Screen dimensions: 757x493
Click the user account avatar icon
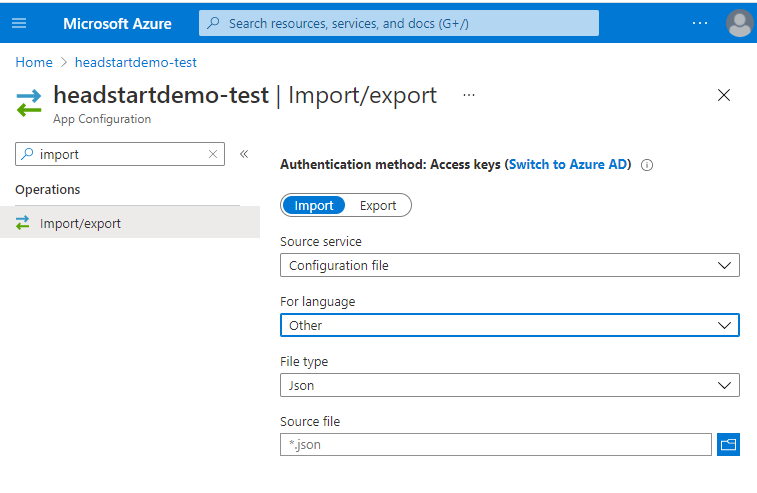(x=740, y=23)
